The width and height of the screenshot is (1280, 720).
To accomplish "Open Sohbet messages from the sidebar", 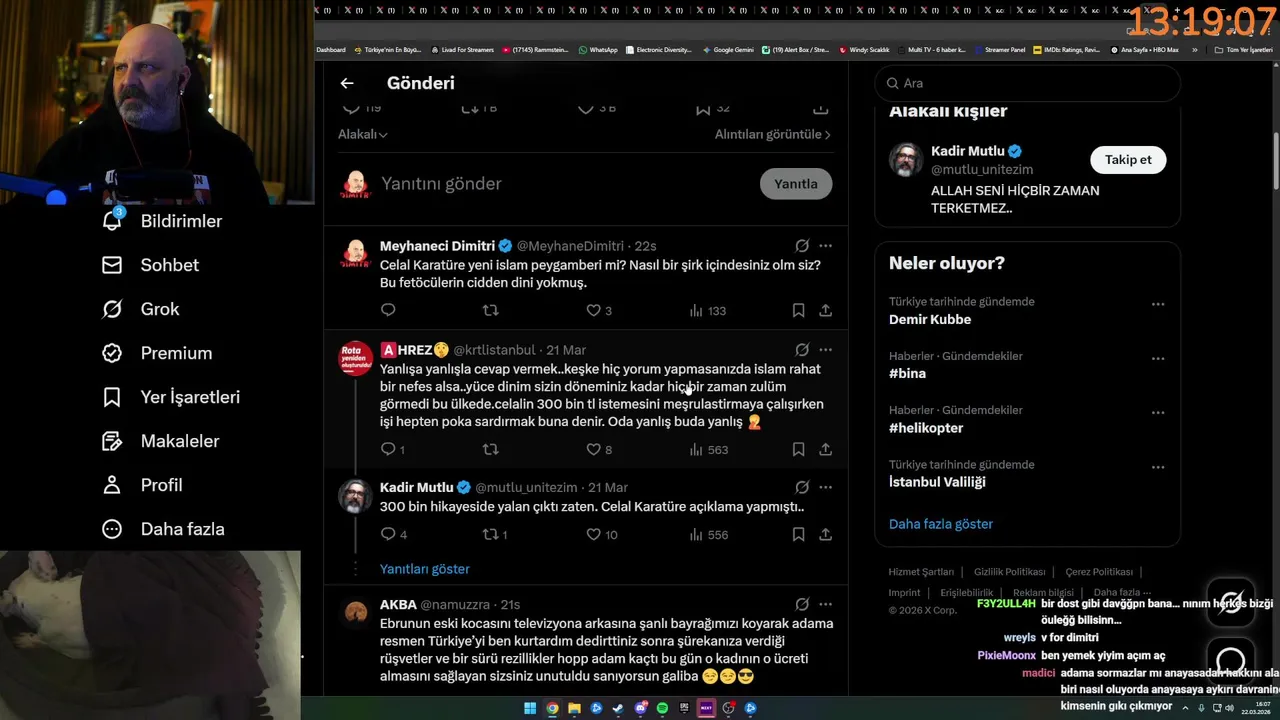I will (151, 265).
